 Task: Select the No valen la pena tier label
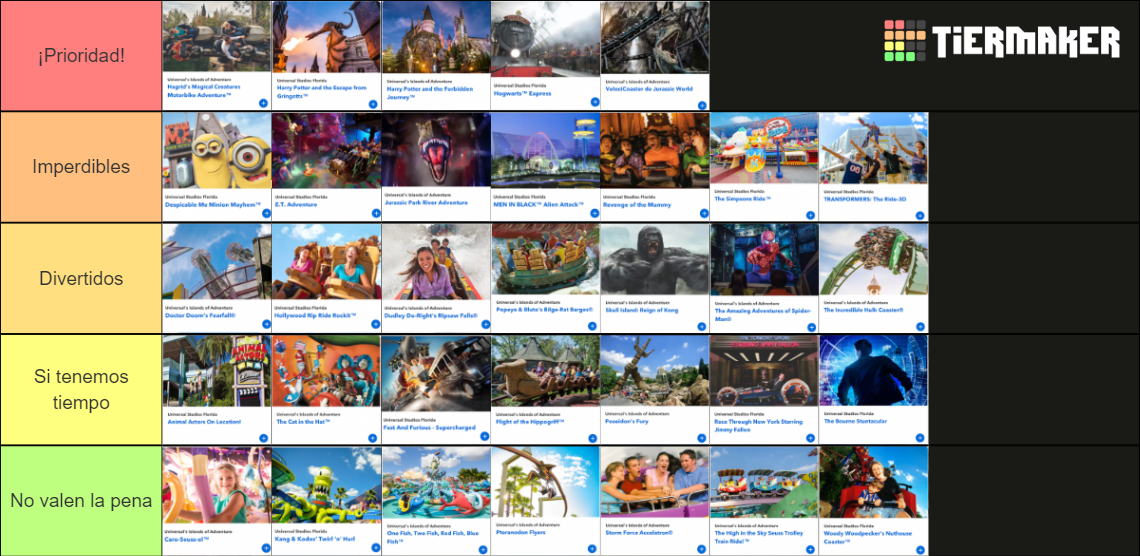(81, 501)
